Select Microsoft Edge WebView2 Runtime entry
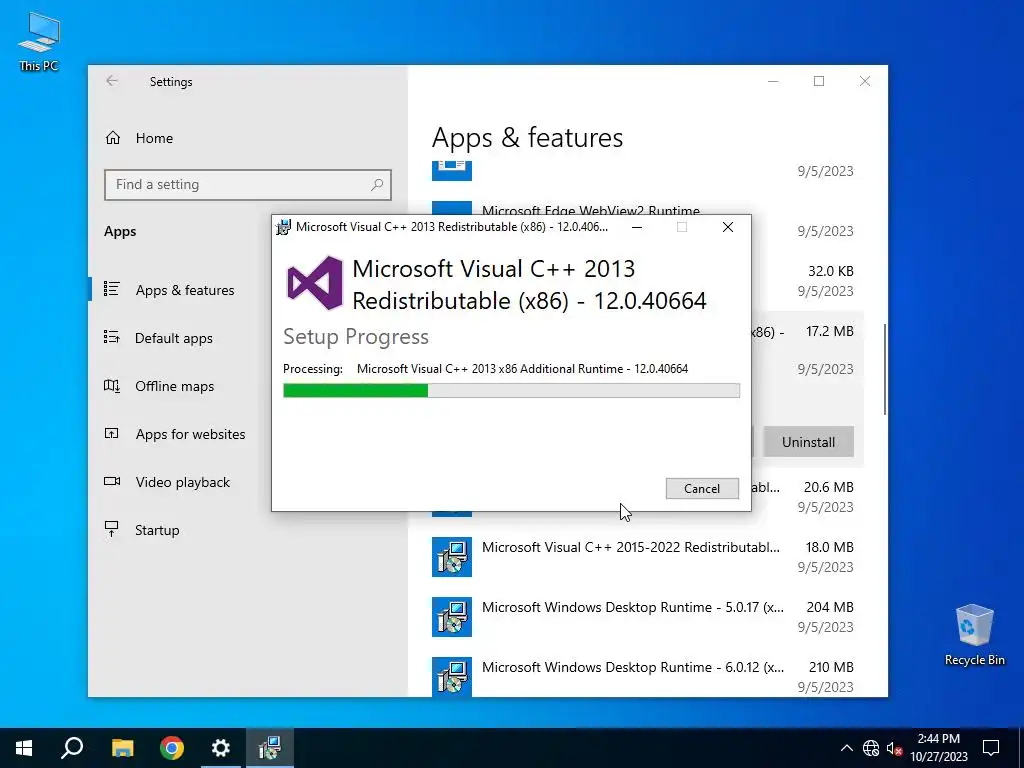The width and height of the screenshot is (1024, 768). coord(590,210)
